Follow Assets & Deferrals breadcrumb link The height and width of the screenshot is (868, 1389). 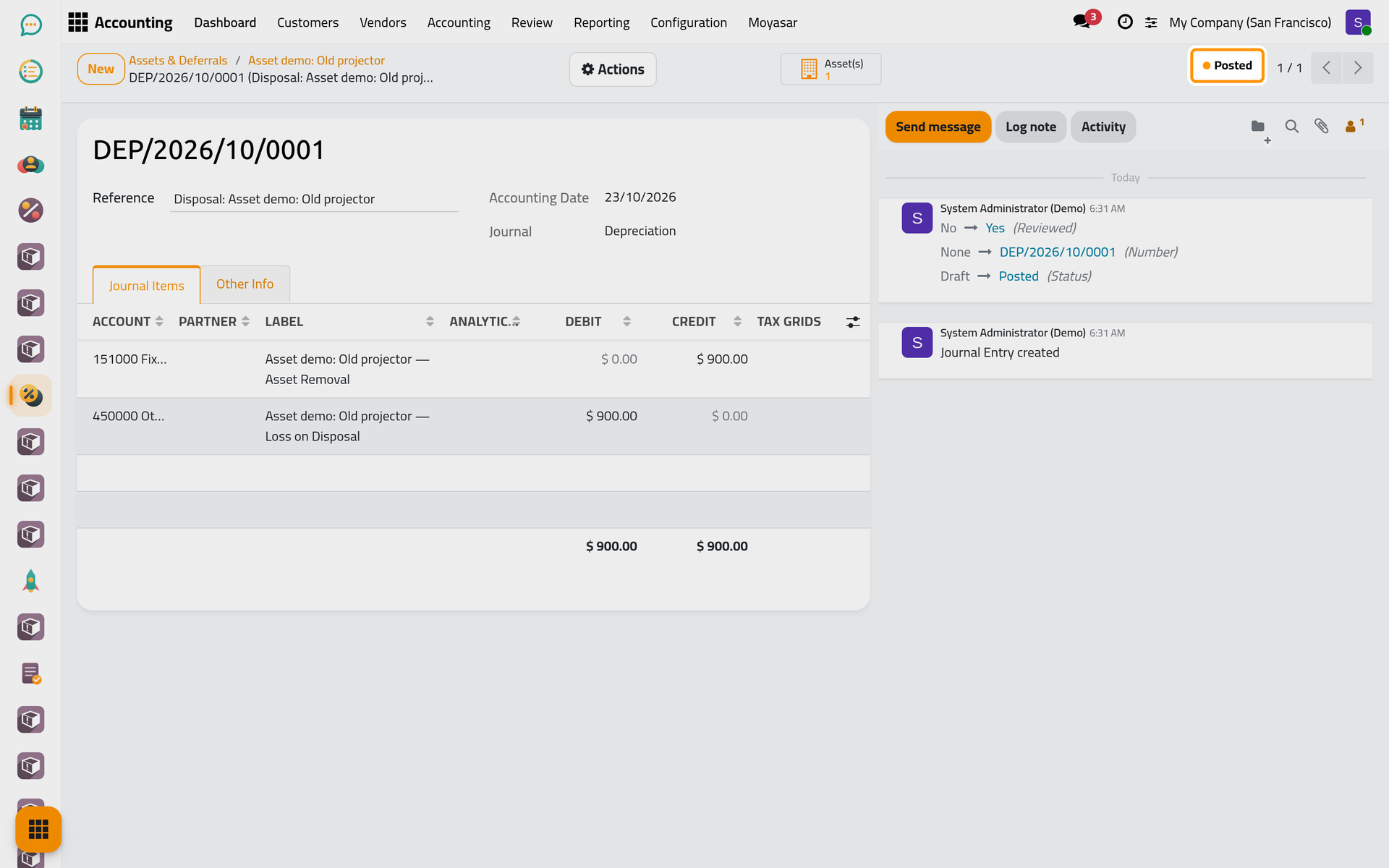click(178, 61)
